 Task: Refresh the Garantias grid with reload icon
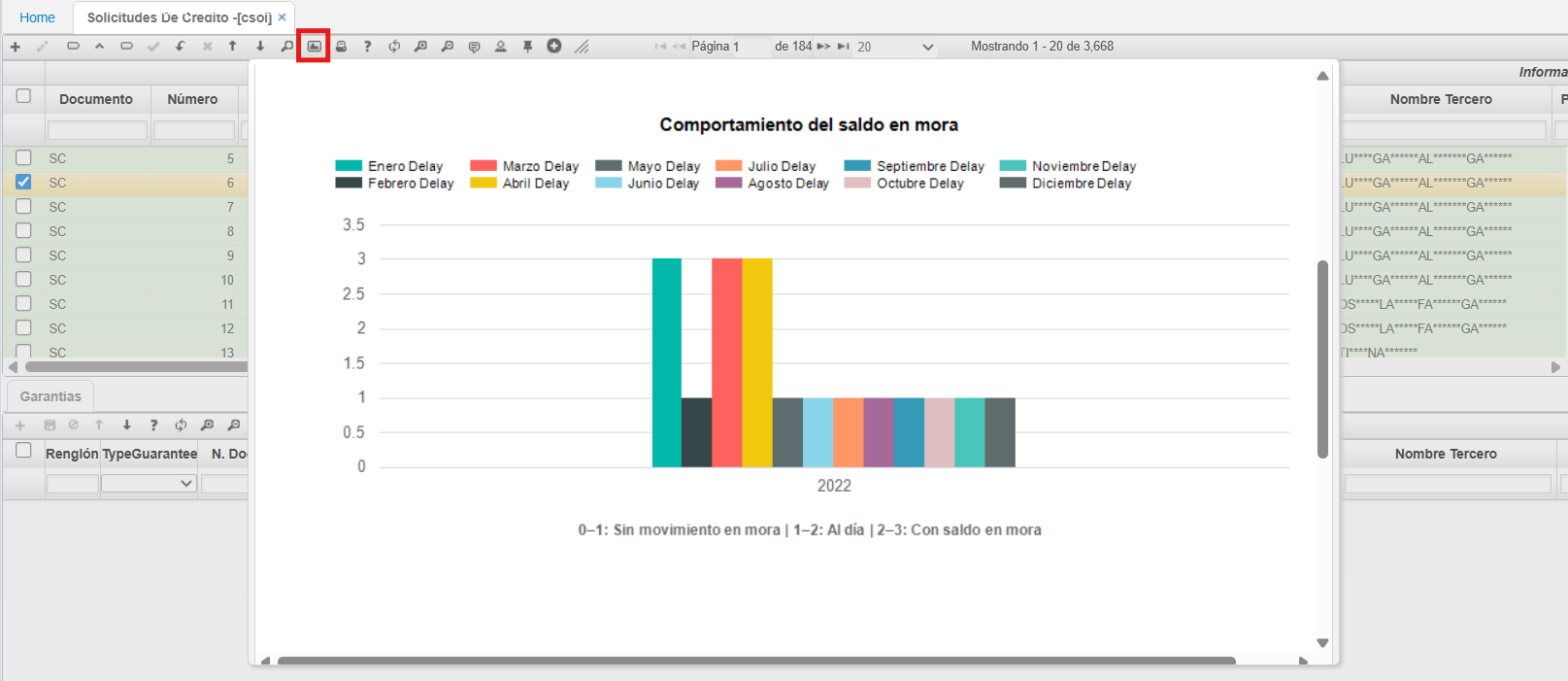[x=181, y=426]
